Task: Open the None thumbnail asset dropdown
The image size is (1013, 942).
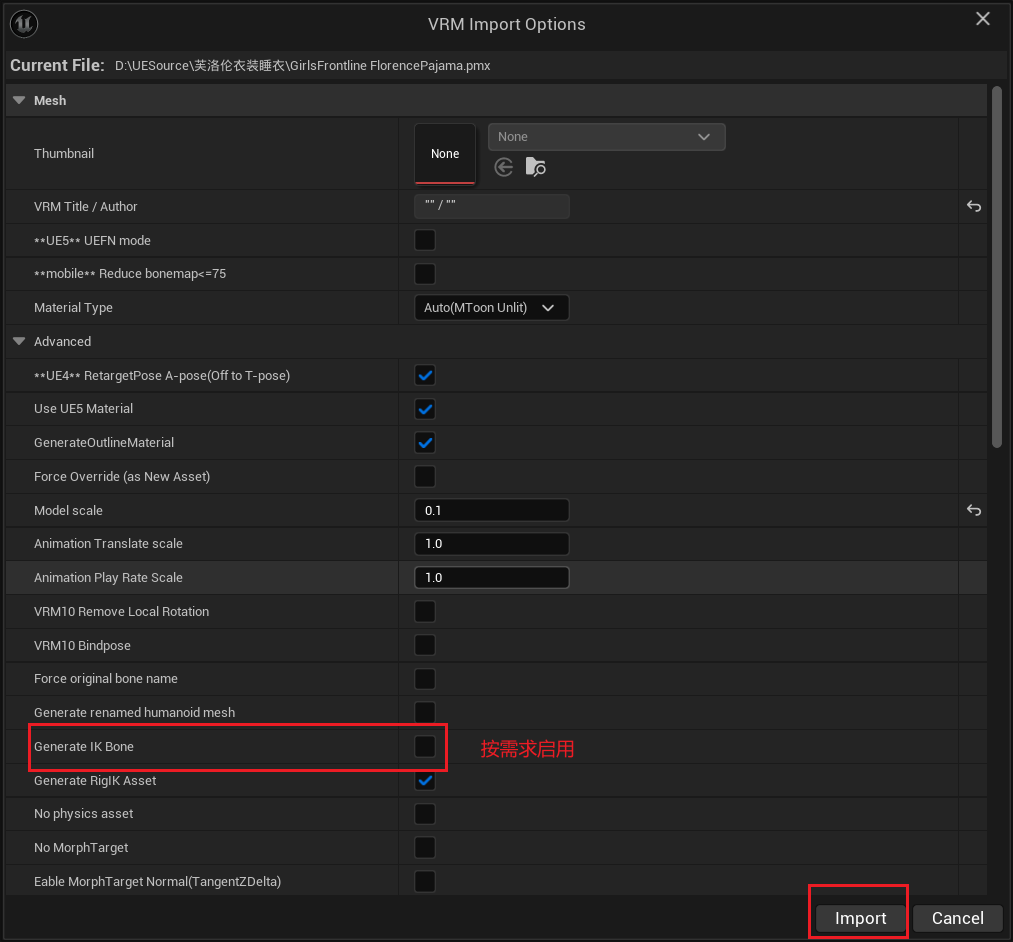Action: [606, 136]
